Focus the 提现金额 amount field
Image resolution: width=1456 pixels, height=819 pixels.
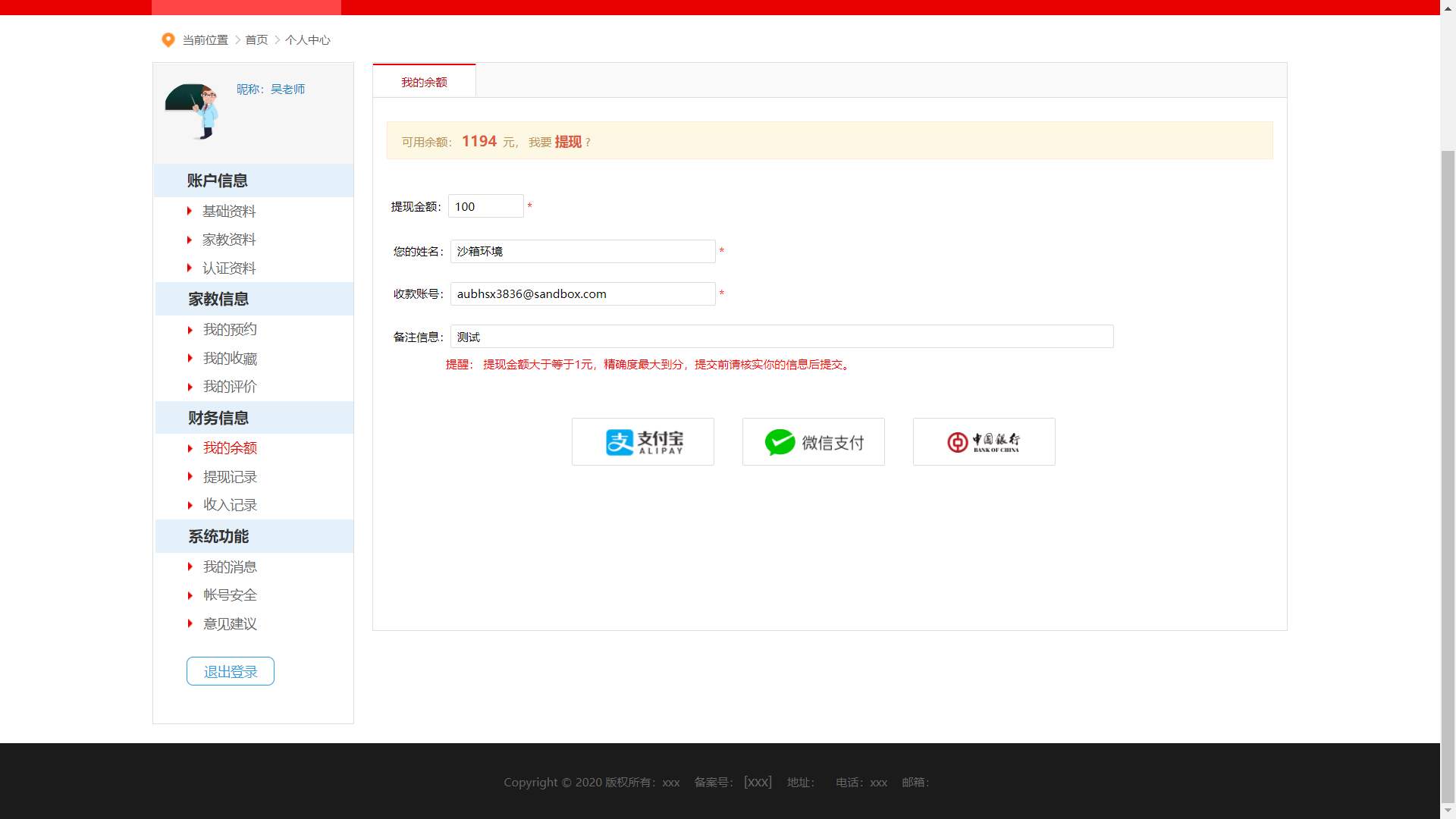coord(485,206)
